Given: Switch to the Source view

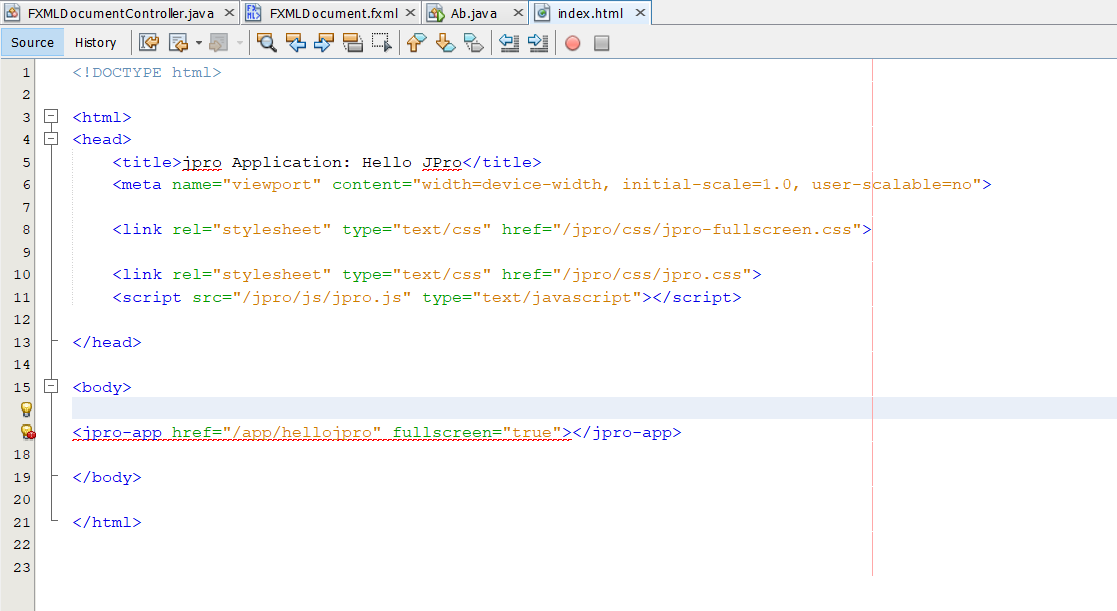Looking at the screenshot, I should tap(32, 43).
